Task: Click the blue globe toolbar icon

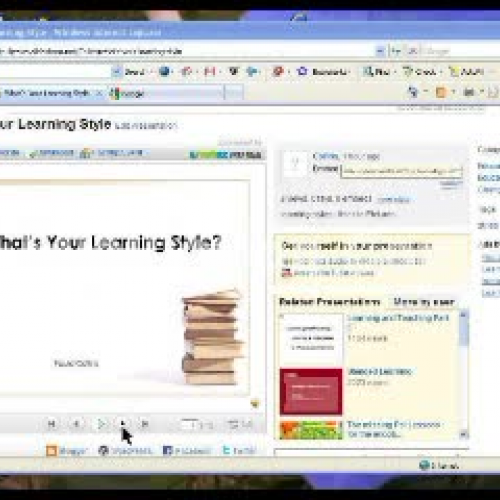Action: (165, 71)
